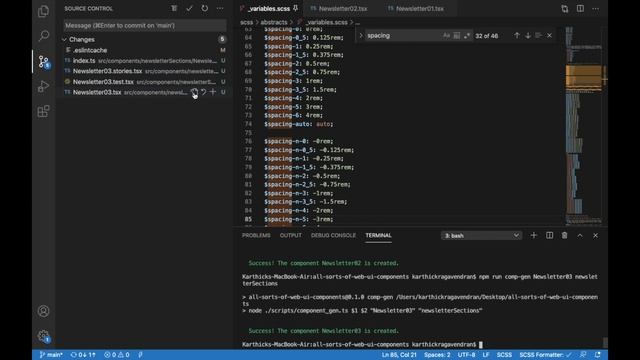Viewport: 640px width, 360px height.
Task: Open editor more actions ellipsis
Action: pyautogui.click(x=596, y=9)
